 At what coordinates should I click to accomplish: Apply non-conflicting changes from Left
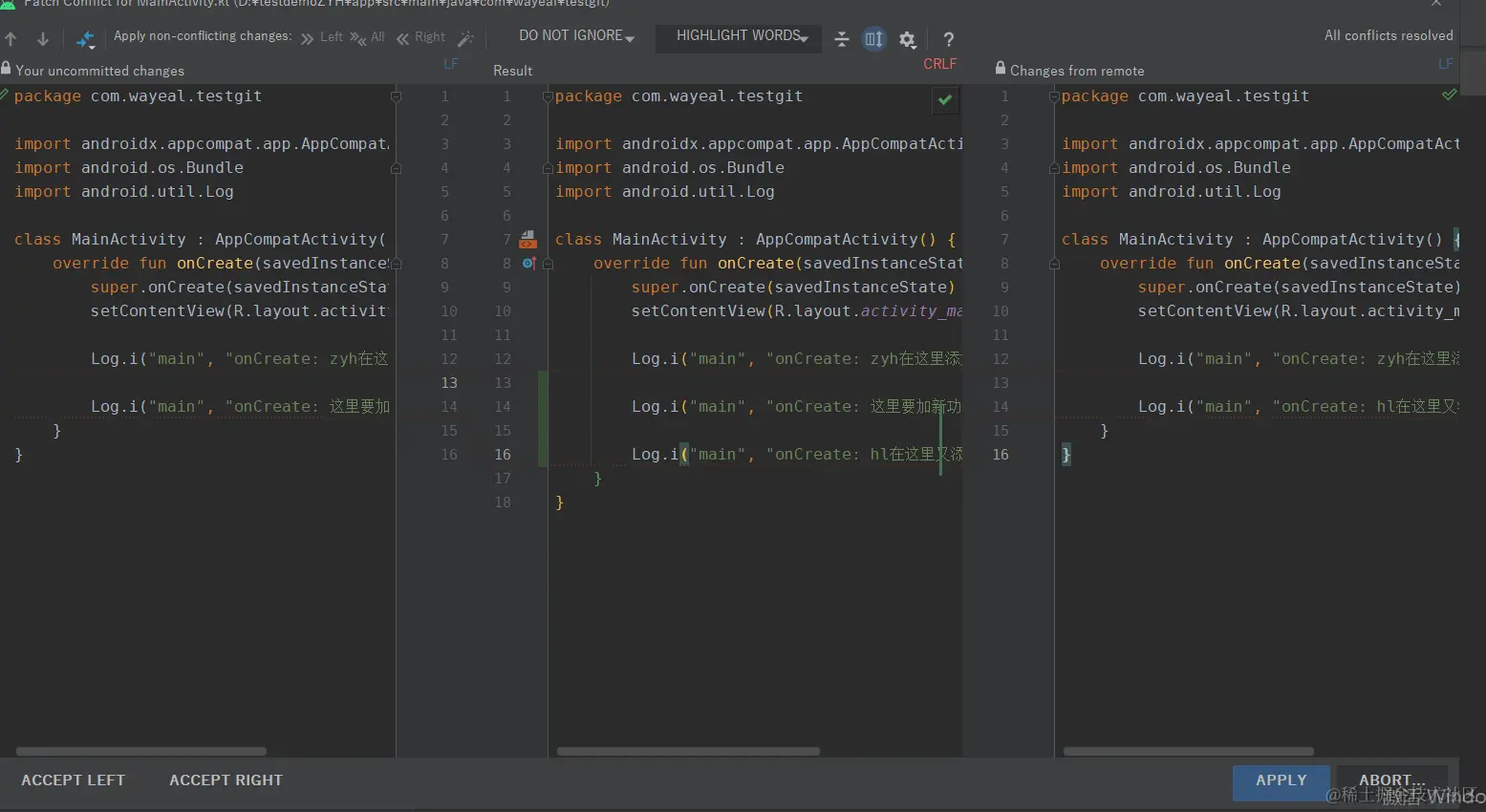322,37
